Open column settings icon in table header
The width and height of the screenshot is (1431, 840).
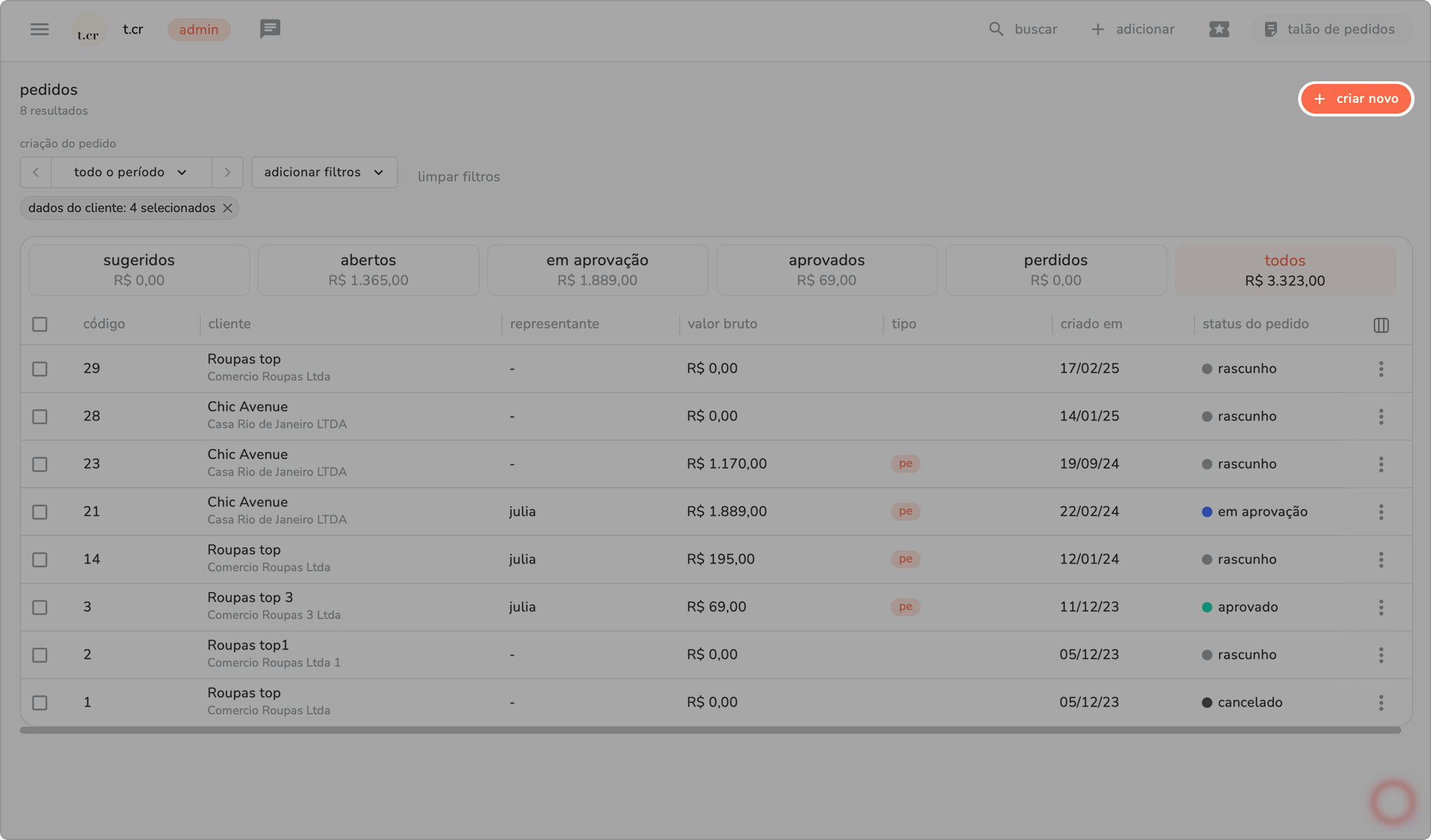(x=1381, y=325)
